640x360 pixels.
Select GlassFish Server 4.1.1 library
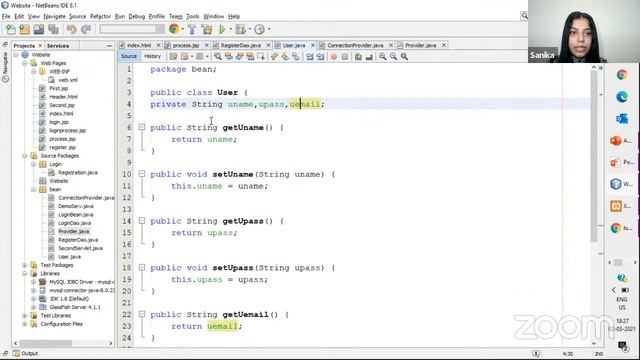pos(75,307)
